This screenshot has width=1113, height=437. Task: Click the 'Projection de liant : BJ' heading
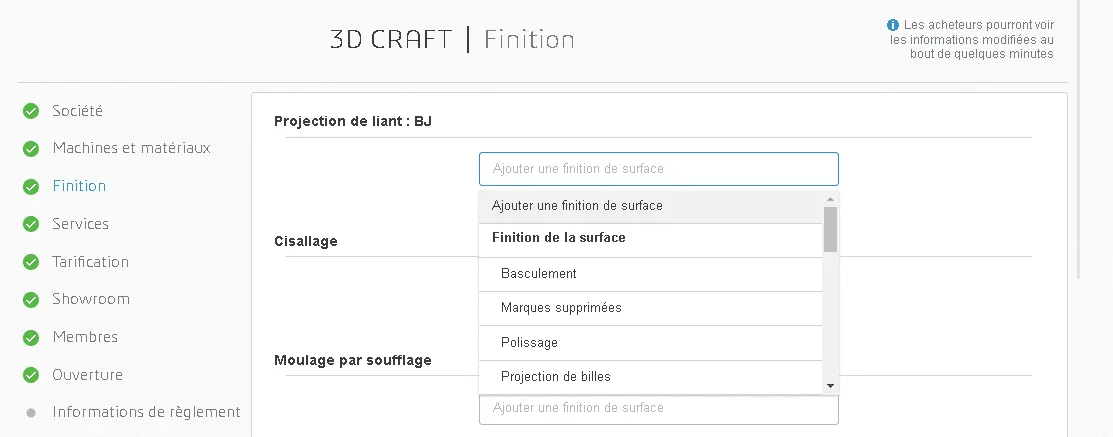pos(353,121)
